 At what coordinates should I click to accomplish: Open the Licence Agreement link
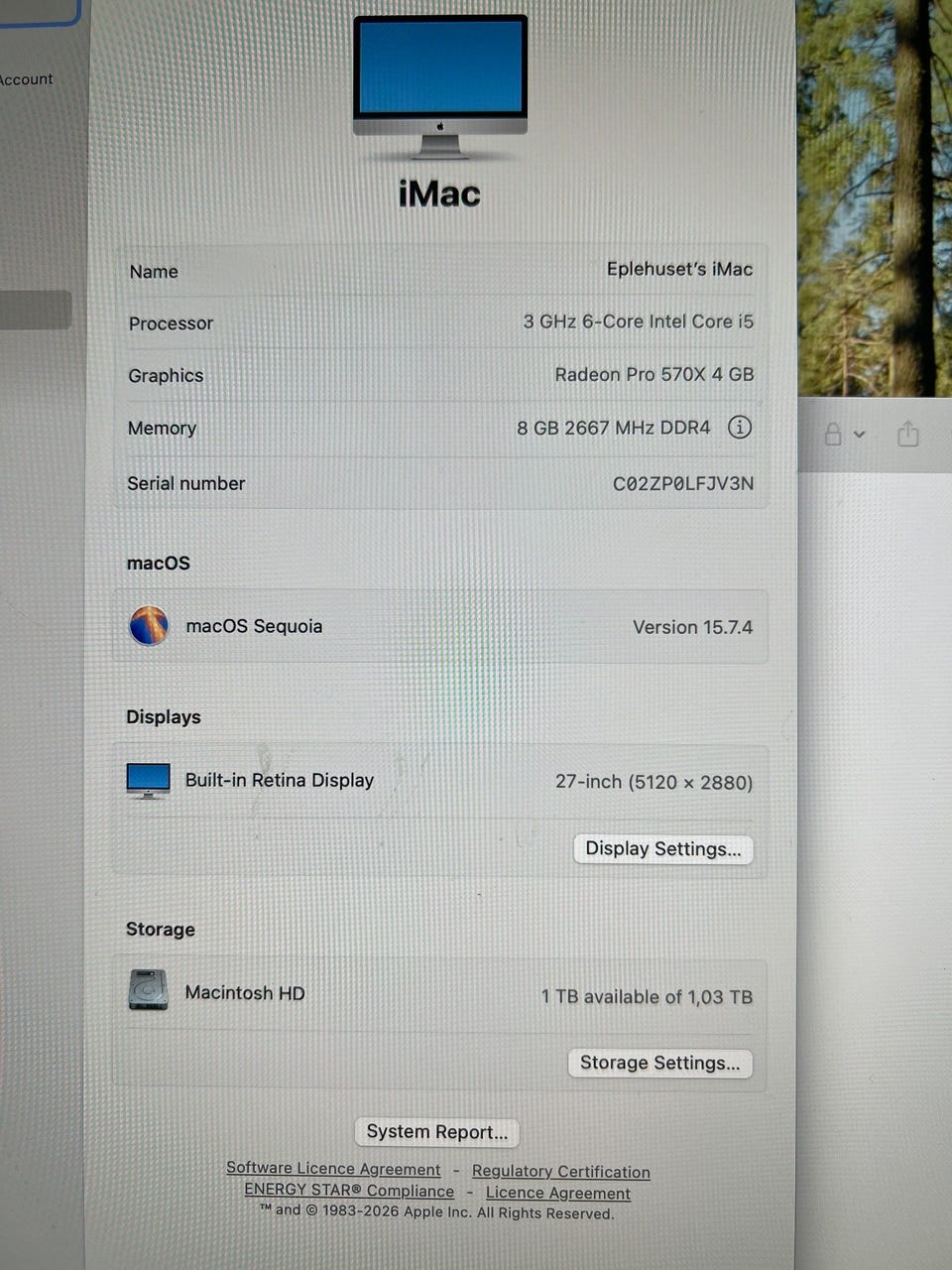(x=558, y=1194)
